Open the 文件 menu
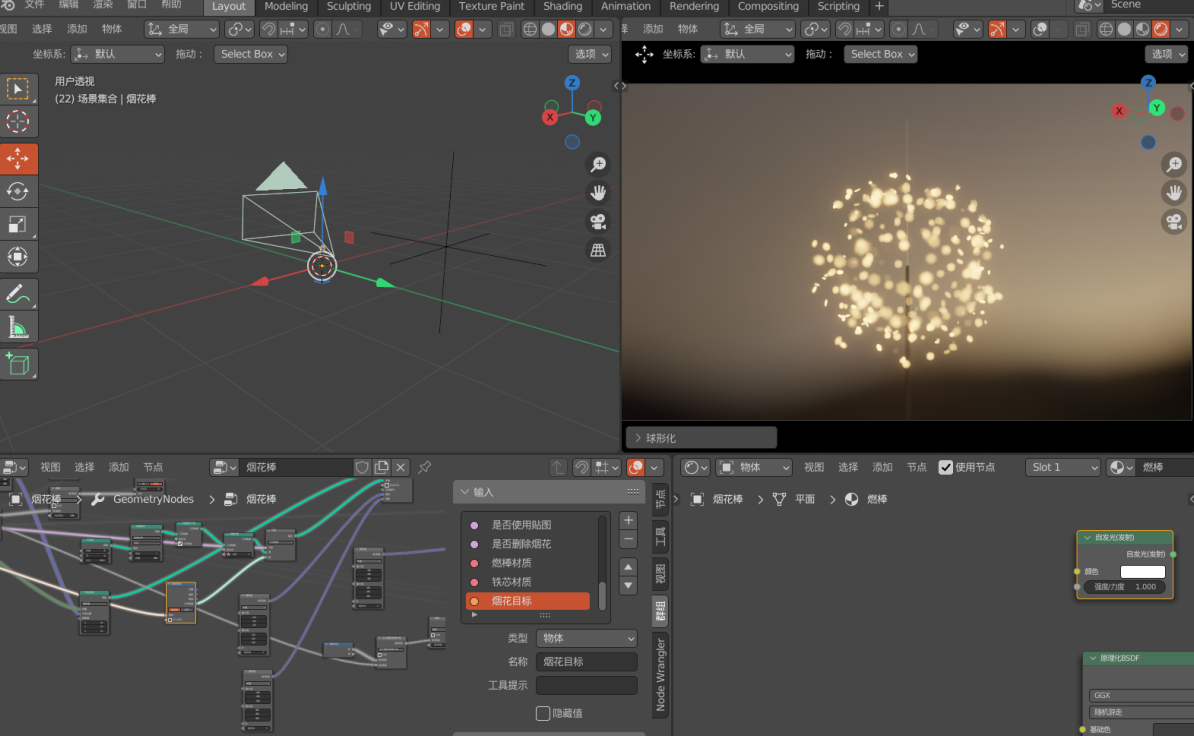This screenshot has width=1194, height=736. pos(34,5)
